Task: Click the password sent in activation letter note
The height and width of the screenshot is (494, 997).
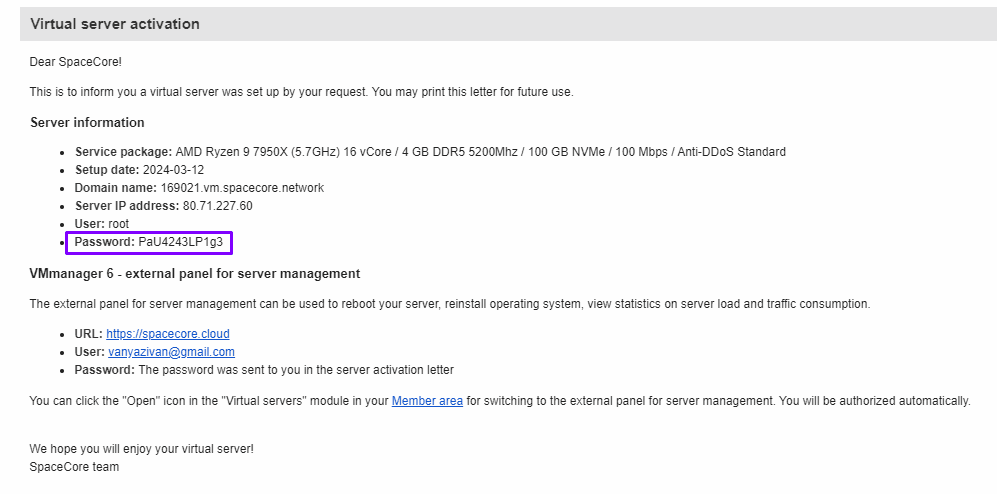Action: point(295,370)
